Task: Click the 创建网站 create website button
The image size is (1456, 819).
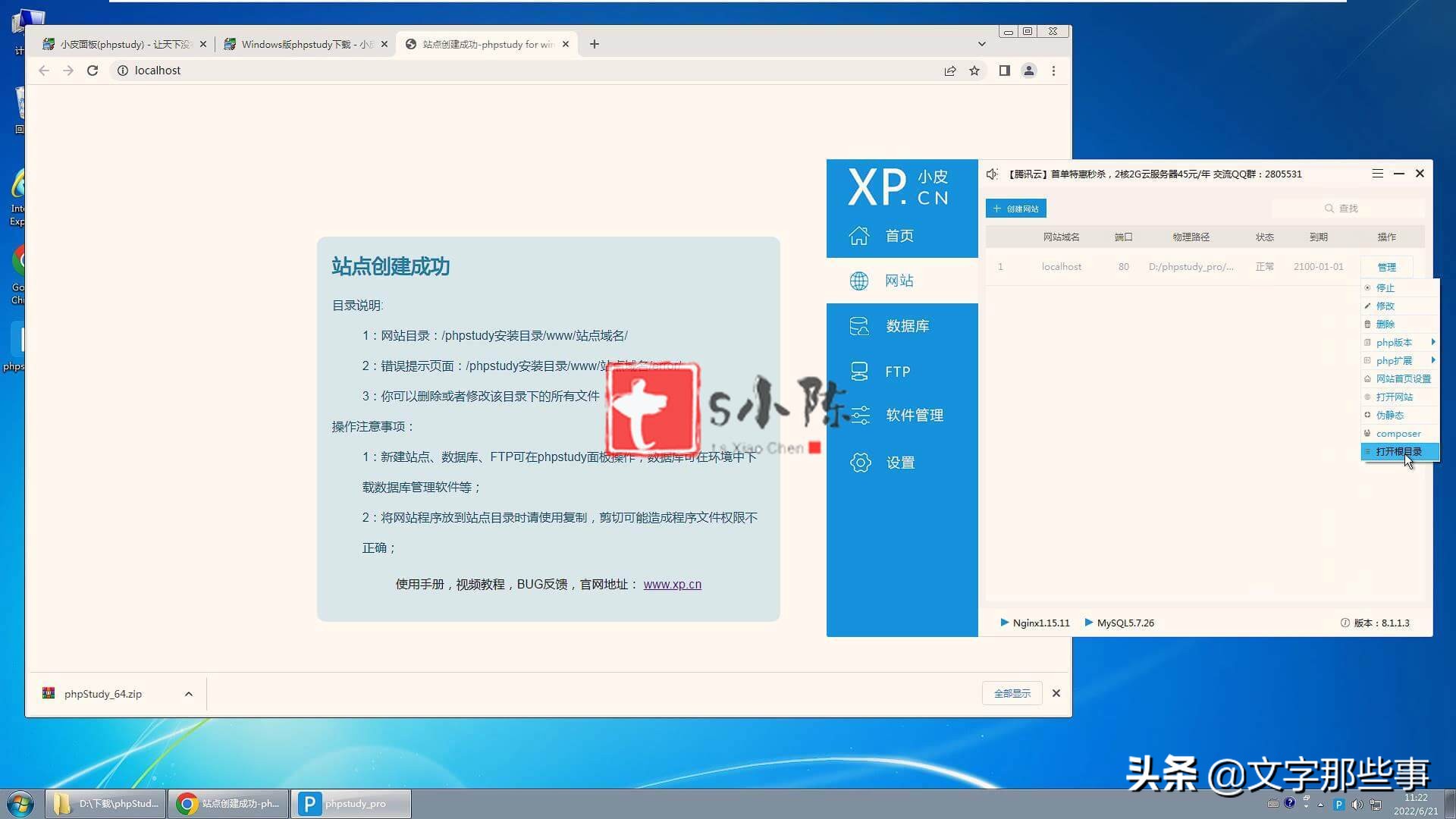Action: pyautogui.click(x=1015, y=208)
